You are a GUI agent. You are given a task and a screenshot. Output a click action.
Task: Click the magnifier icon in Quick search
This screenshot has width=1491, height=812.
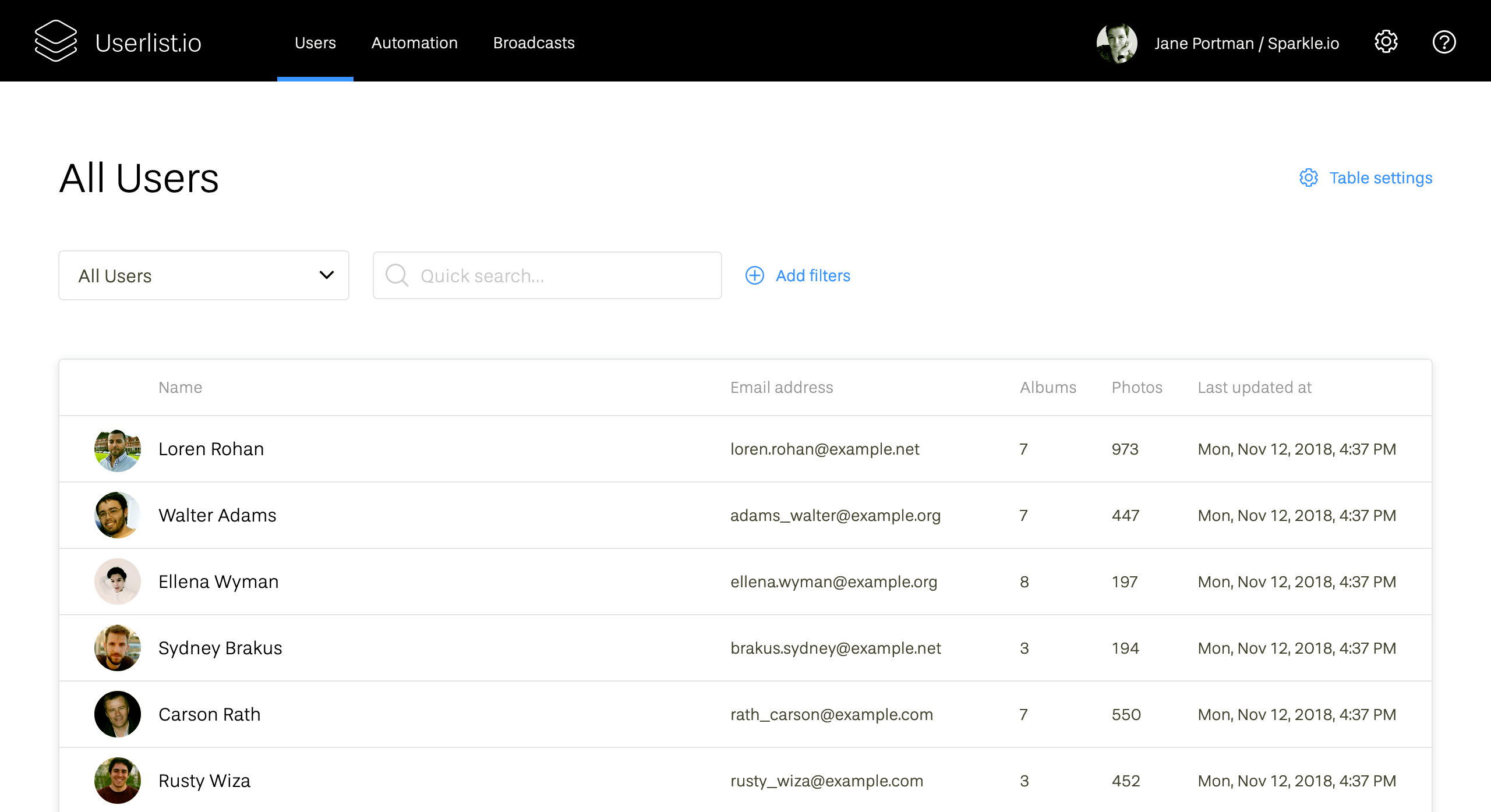pyautogui.click(x=397, y=275)
